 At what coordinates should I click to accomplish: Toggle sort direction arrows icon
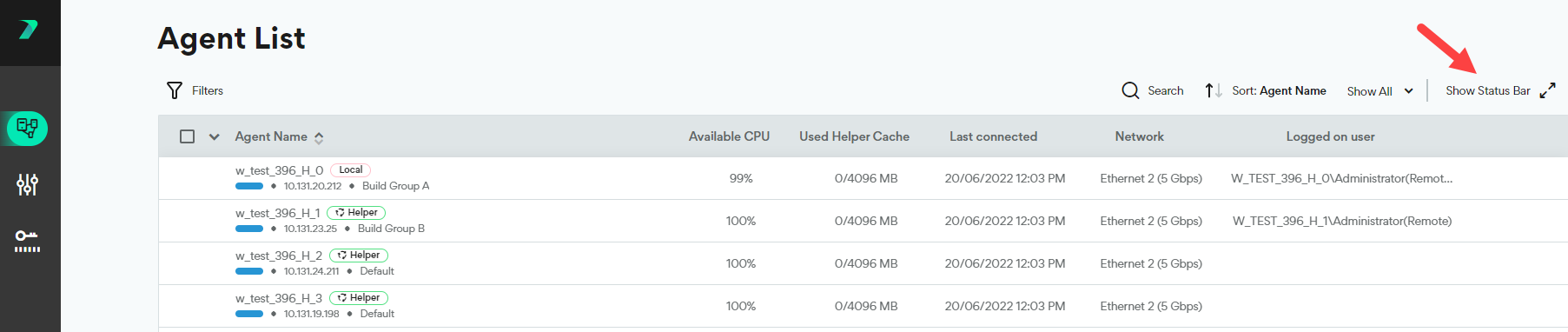coord(1213,90)
